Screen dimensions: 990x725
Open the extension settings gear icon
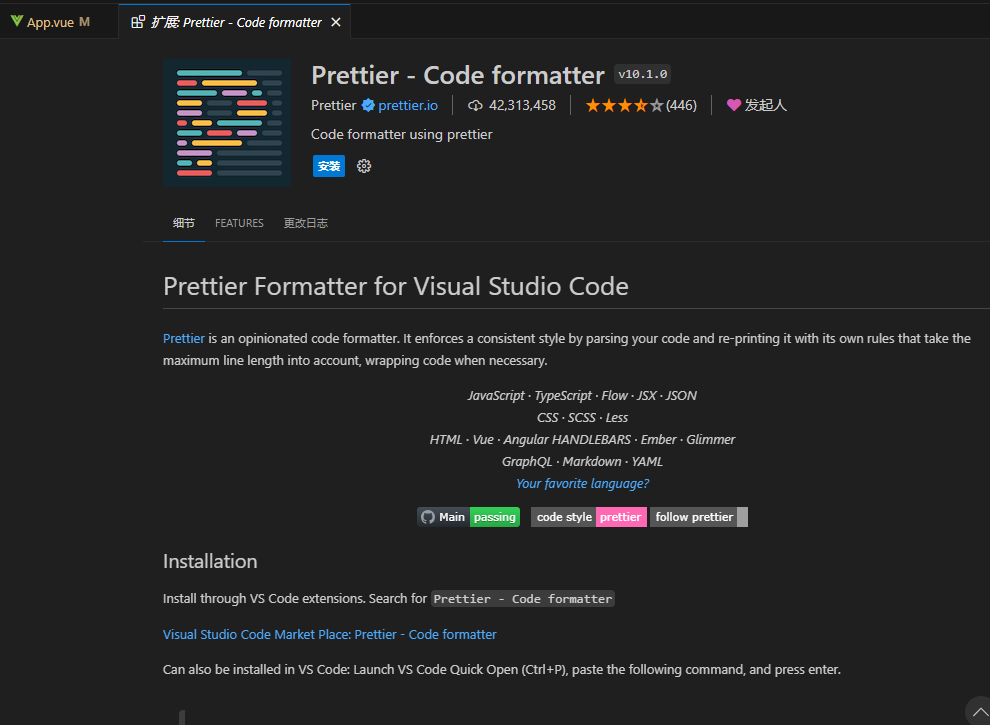(x=364, y=166)
